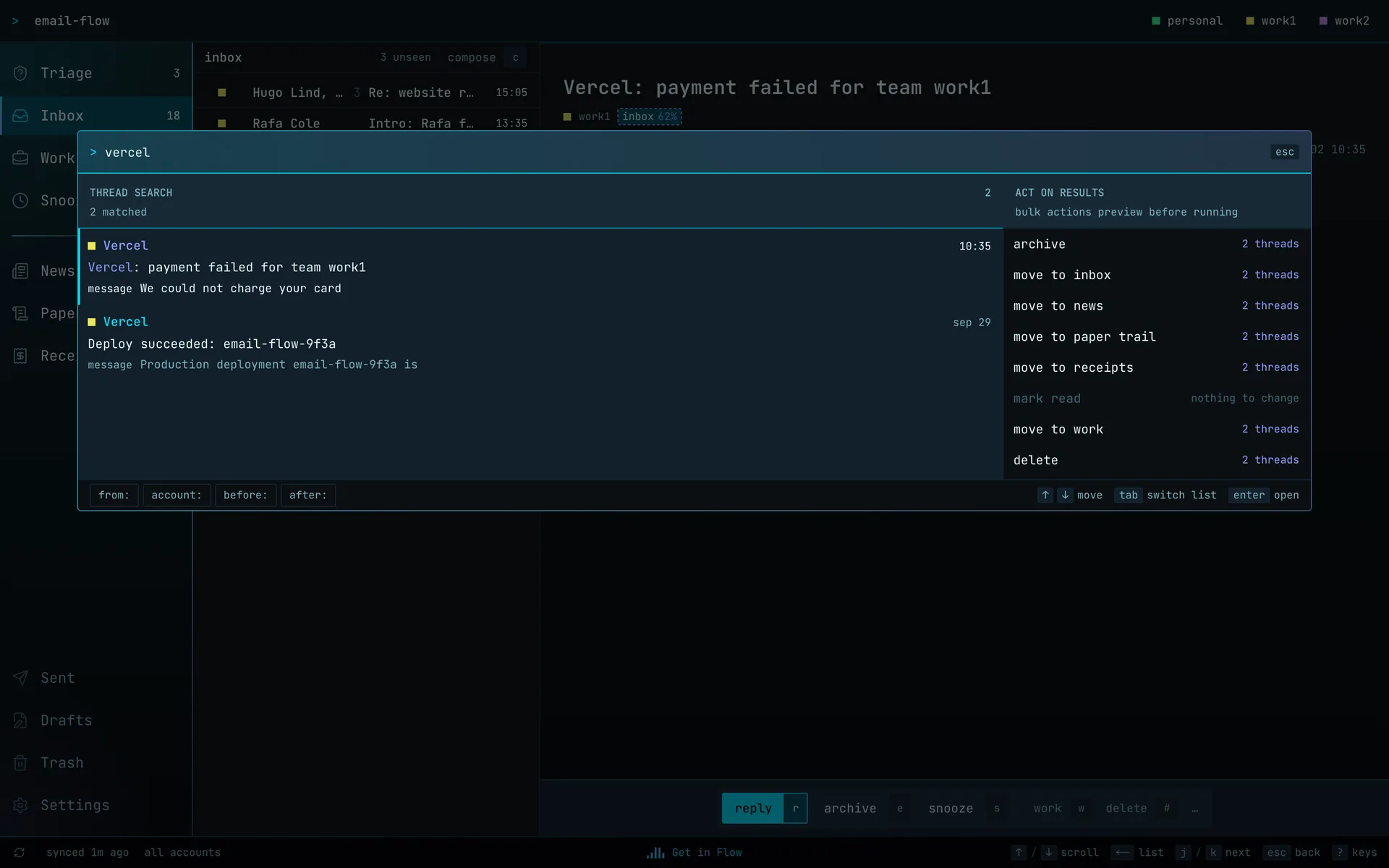Click the Inbox tray icon

20,116
